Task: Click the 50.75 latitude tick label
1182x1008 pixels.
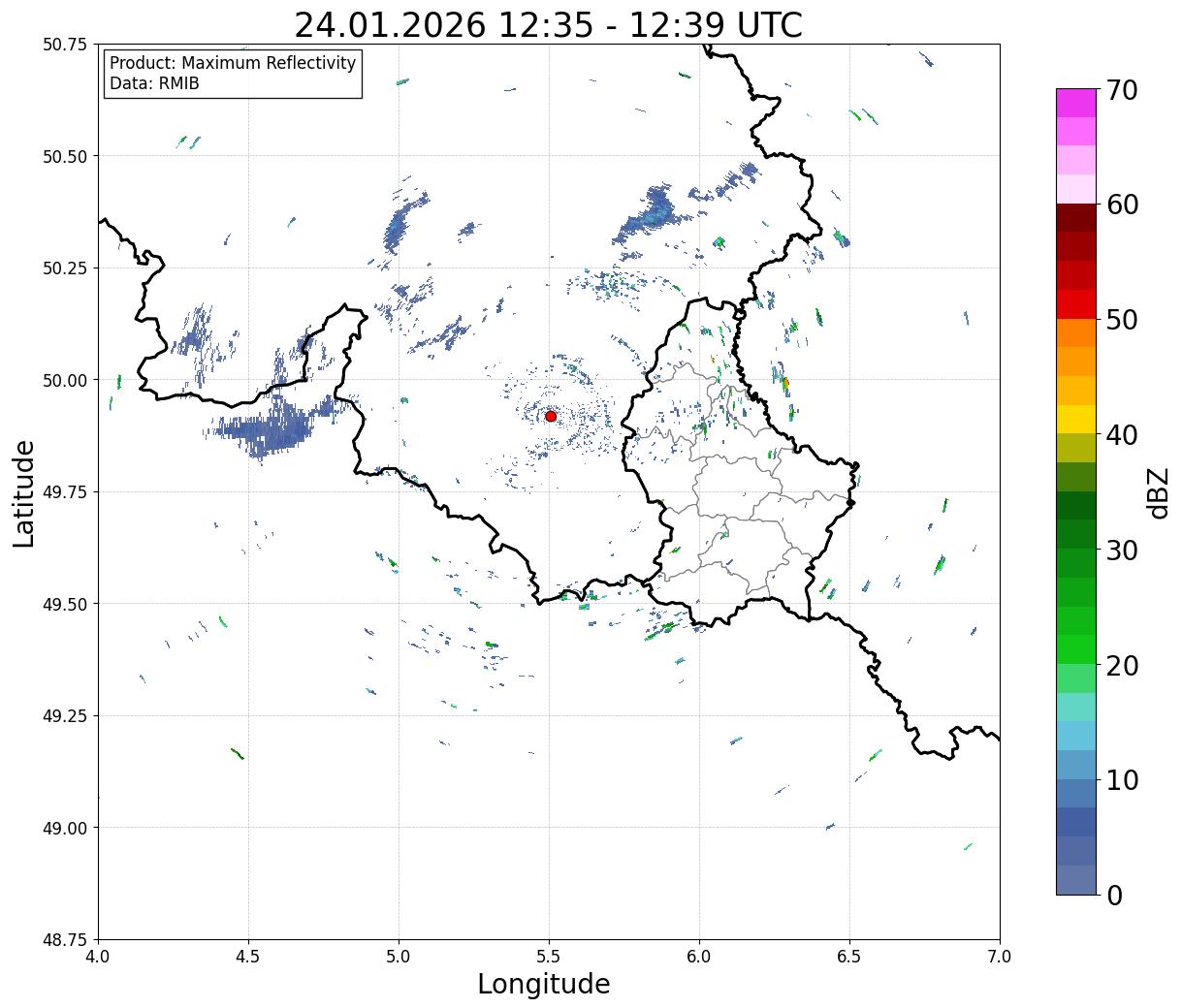Action: coord(64,45)
